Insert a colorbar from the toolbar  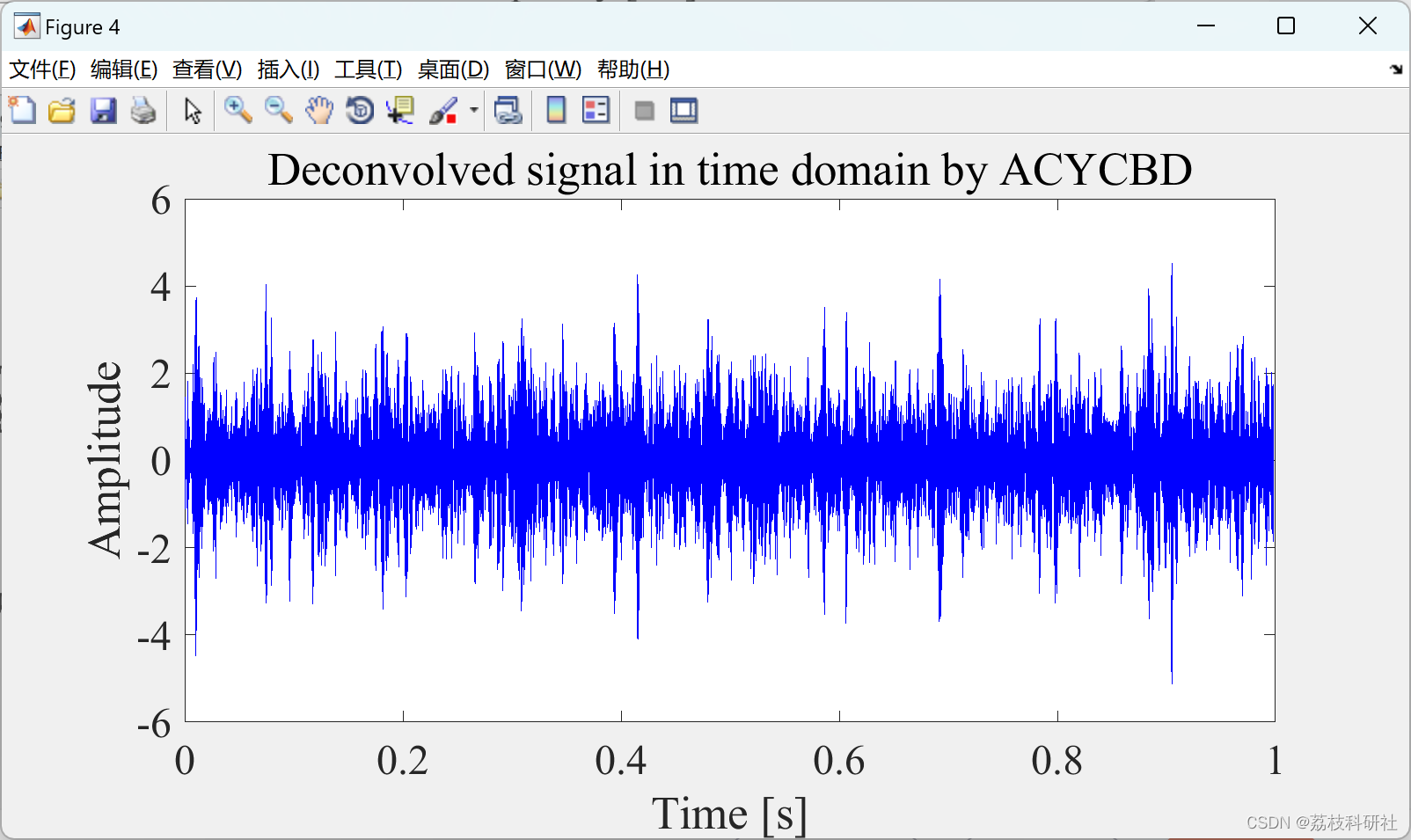556,111
